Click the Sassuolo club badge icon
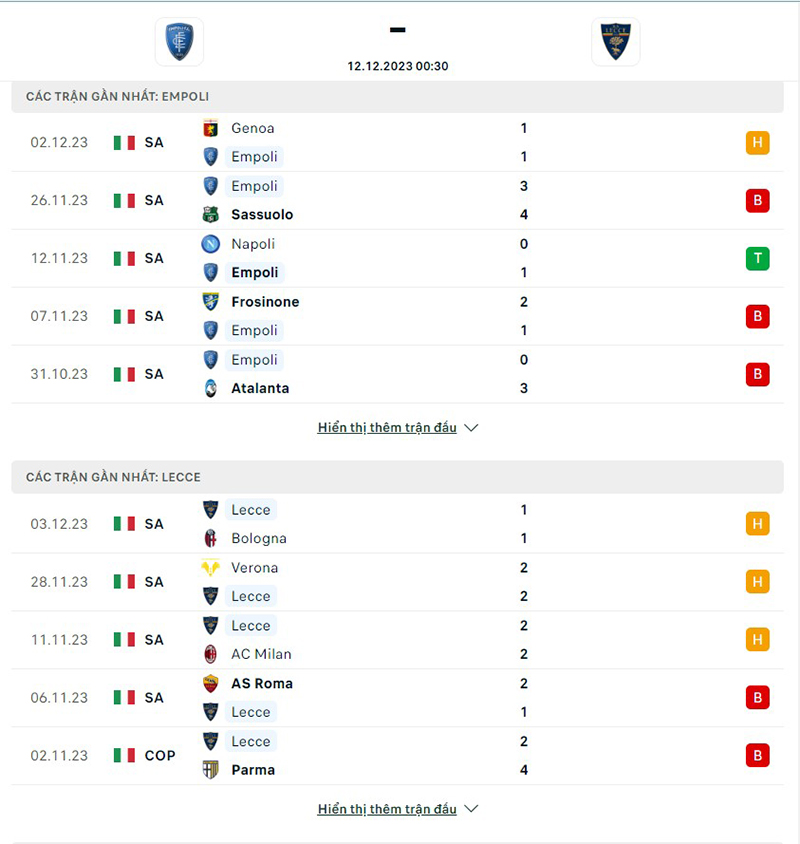Viewport: 800px width, 844px height. tap(210, 214)
